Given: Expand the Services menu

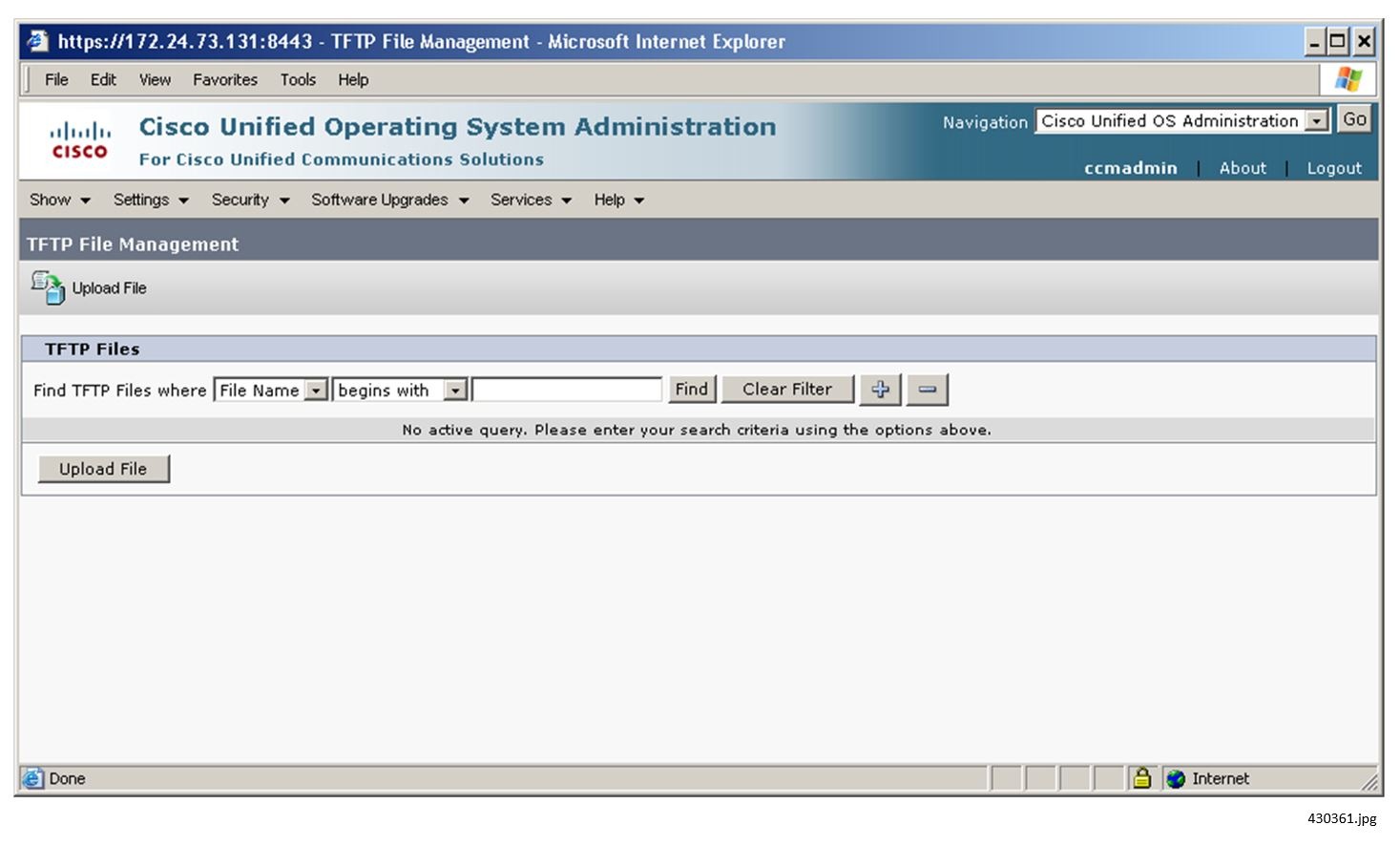Looking at the screenshot, I should (x=531, y=200).
